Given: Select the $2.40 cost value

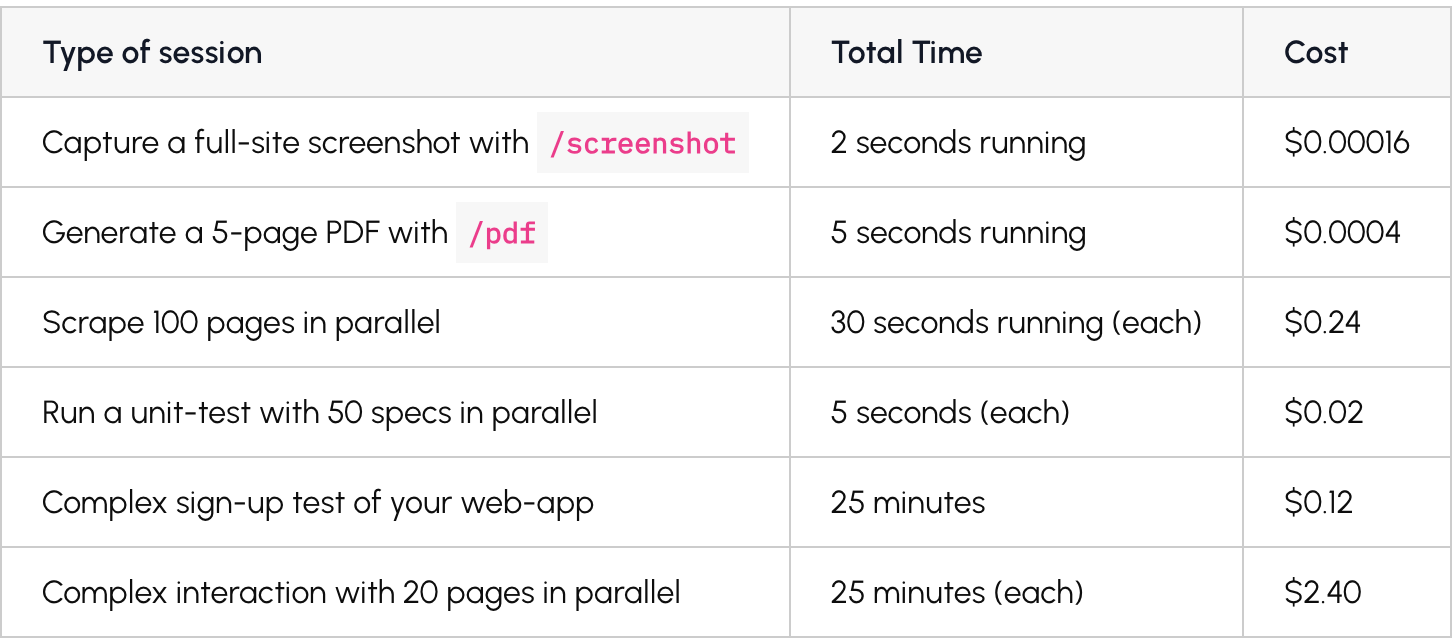Looking at the screenshot, I should tap(1323, 592).
